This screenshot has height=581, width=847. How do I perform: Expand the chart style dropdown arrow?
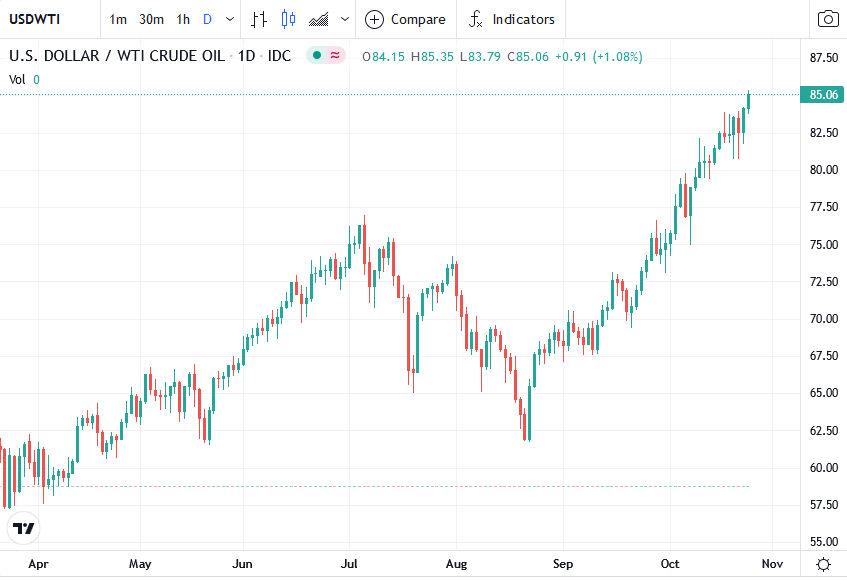coord(345,19)
